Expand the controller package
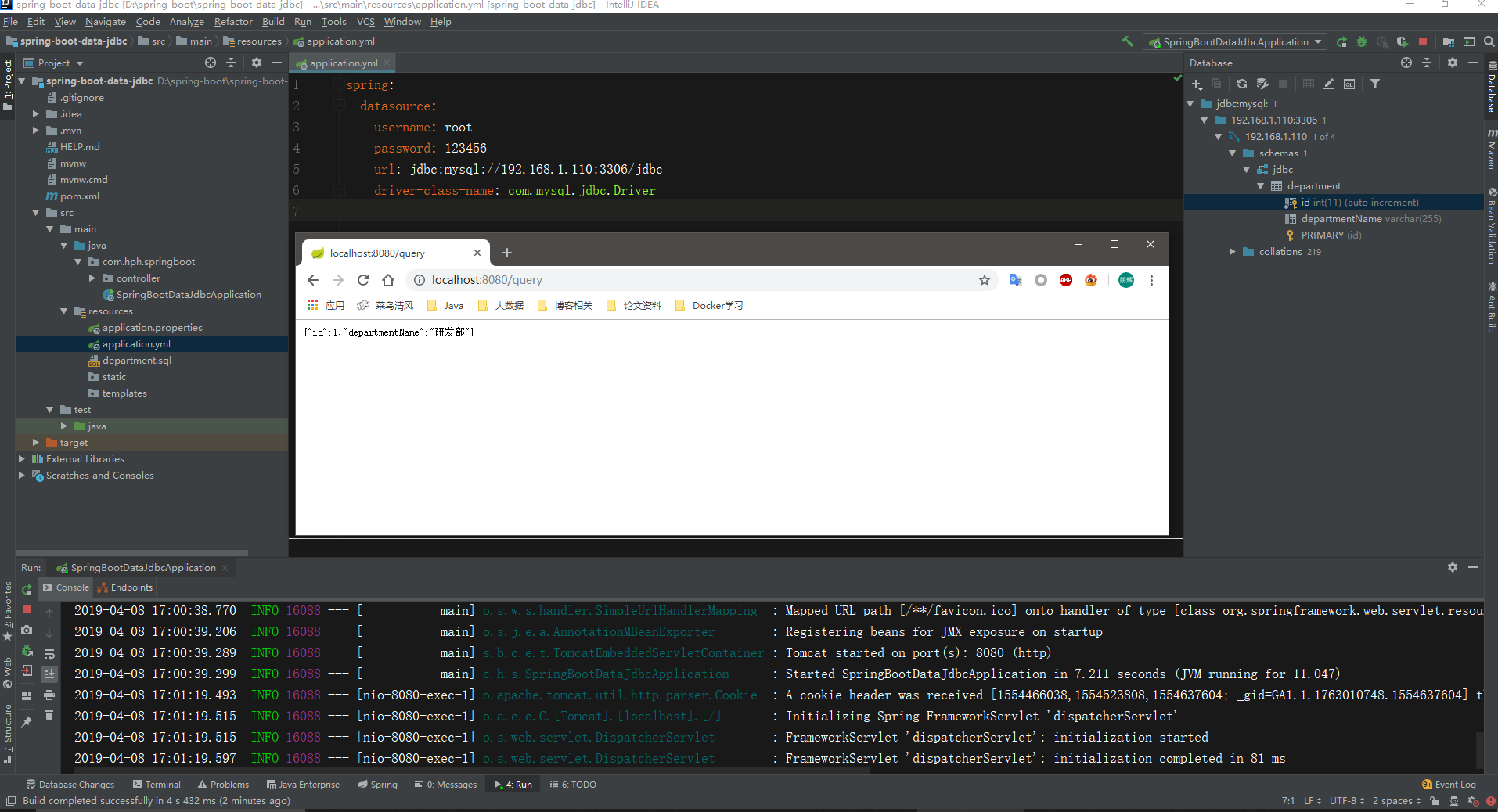 [x=92, y=278]
